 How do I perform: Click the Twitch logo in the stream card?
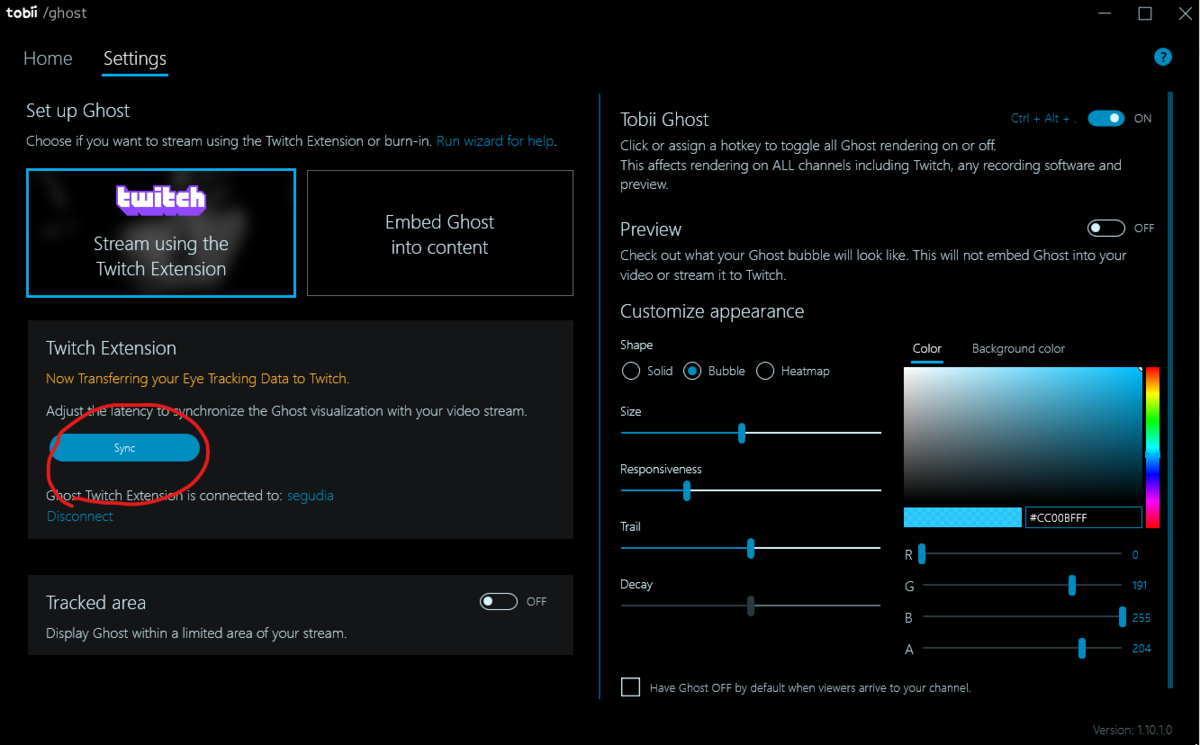tap(161, 199)
